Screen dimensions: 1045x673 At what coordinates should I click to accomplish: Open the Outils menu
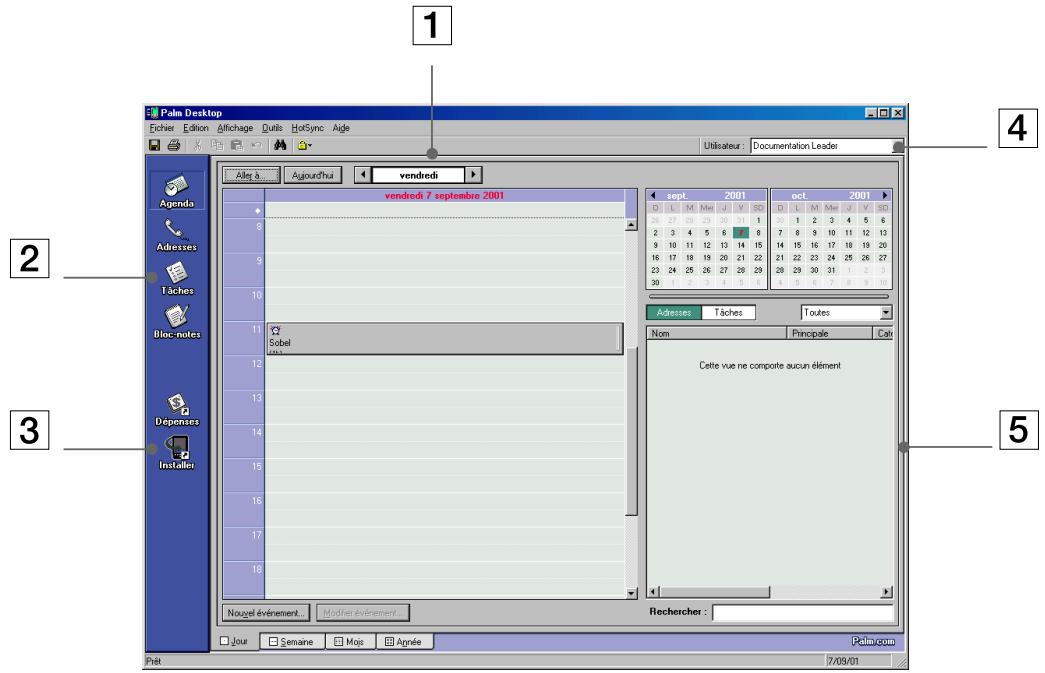click(x=272, y=128)
